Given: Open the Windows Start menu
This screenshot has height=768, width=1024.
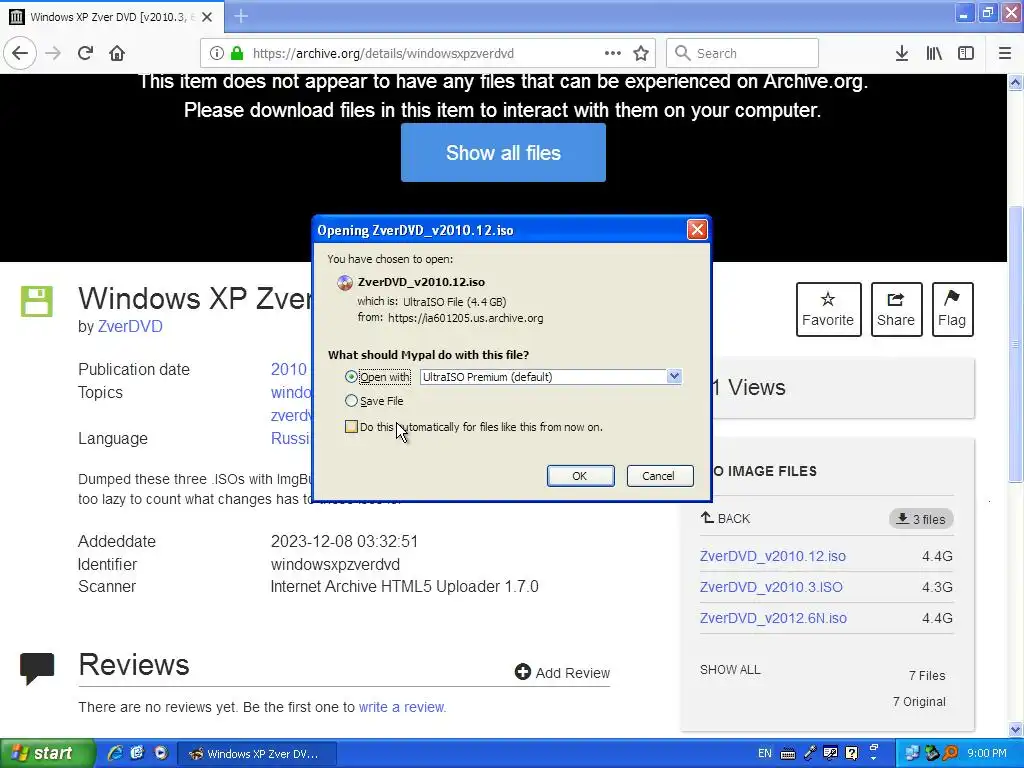Looking at the screenshot, I should tap(47, 754).
